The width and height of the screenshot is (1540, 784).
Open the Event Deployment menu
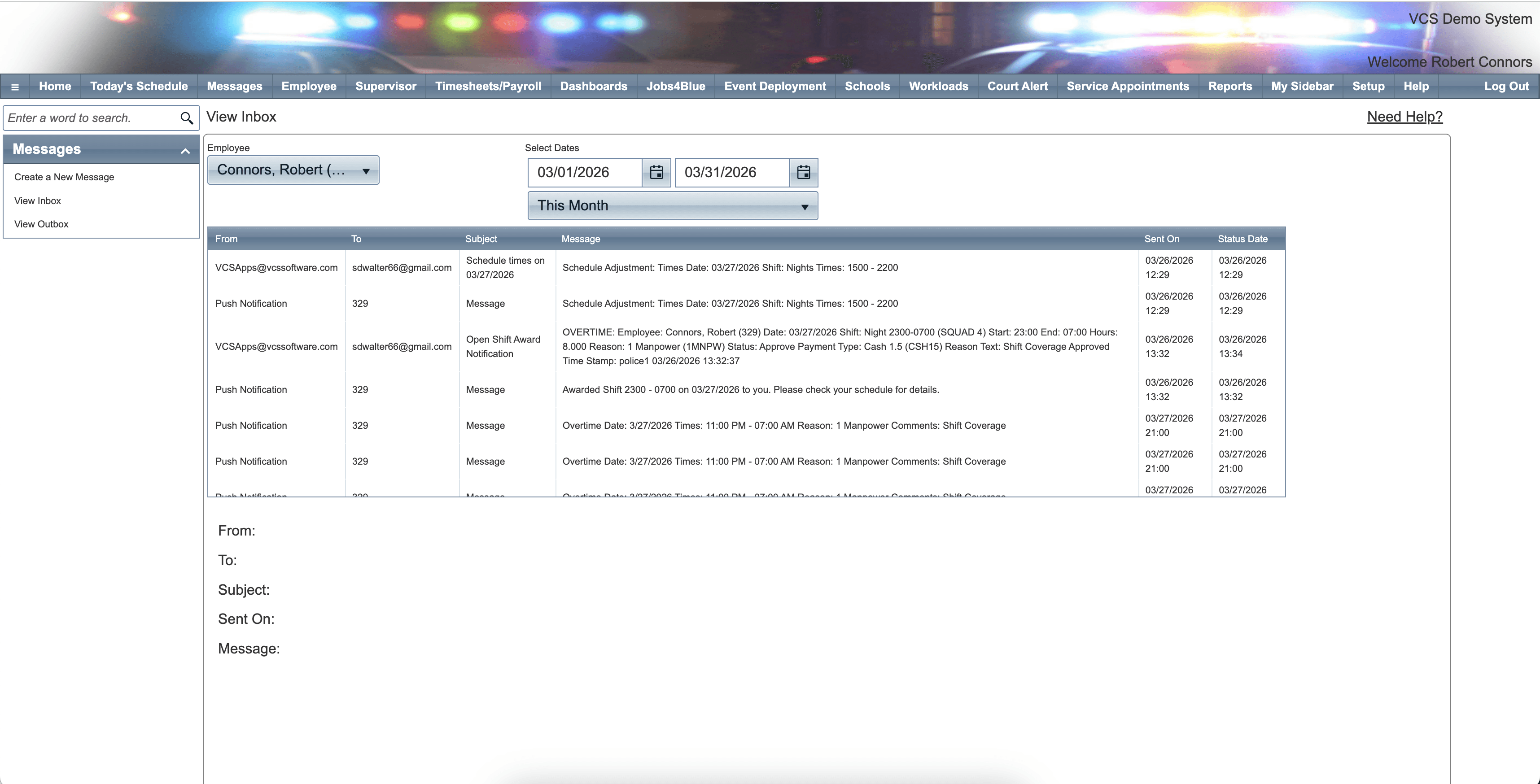point(775,87)
